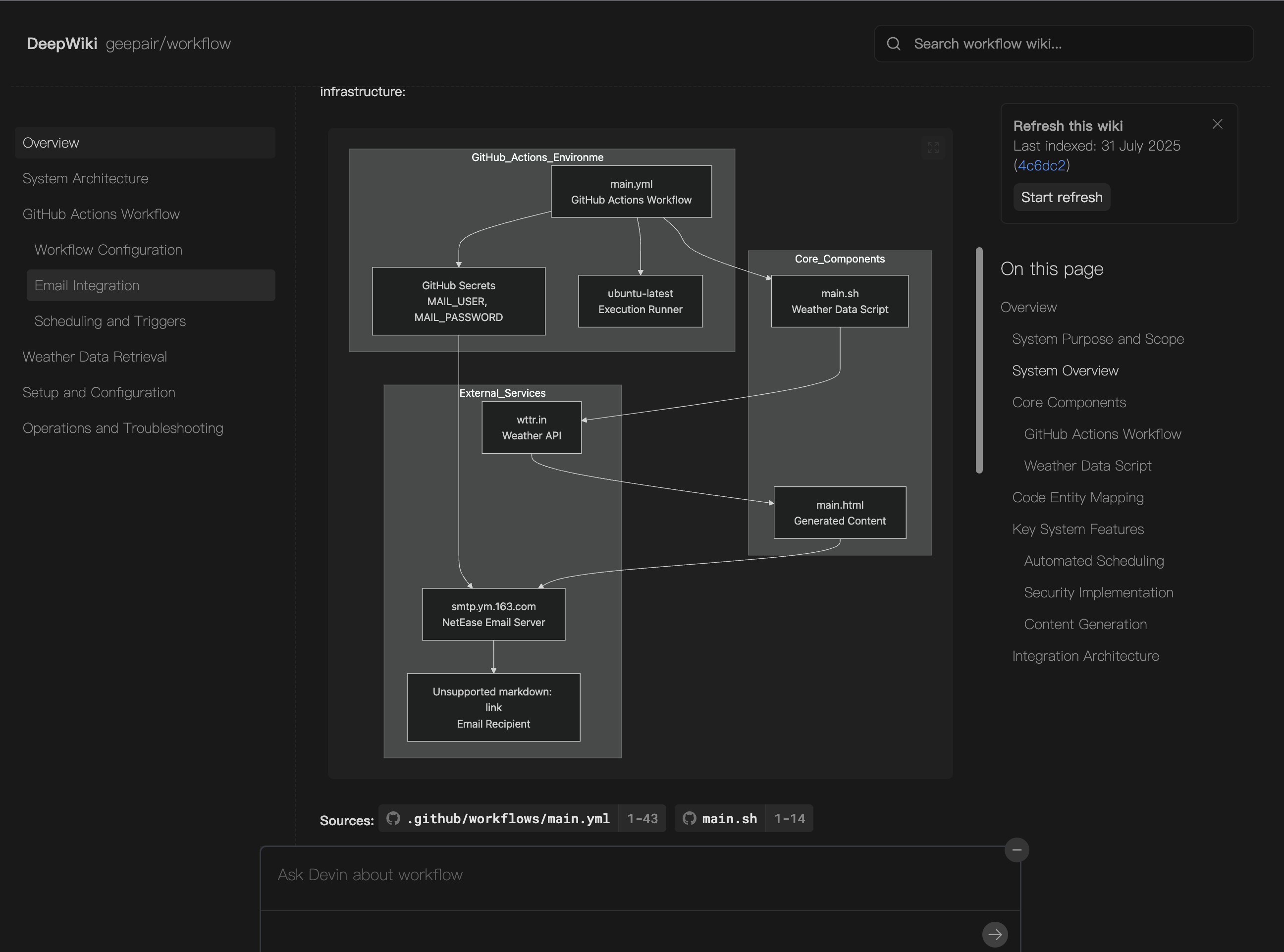Click the page scrollbar thumb
This screenshot has width=1284, height=952.
(x=979, y=360)
